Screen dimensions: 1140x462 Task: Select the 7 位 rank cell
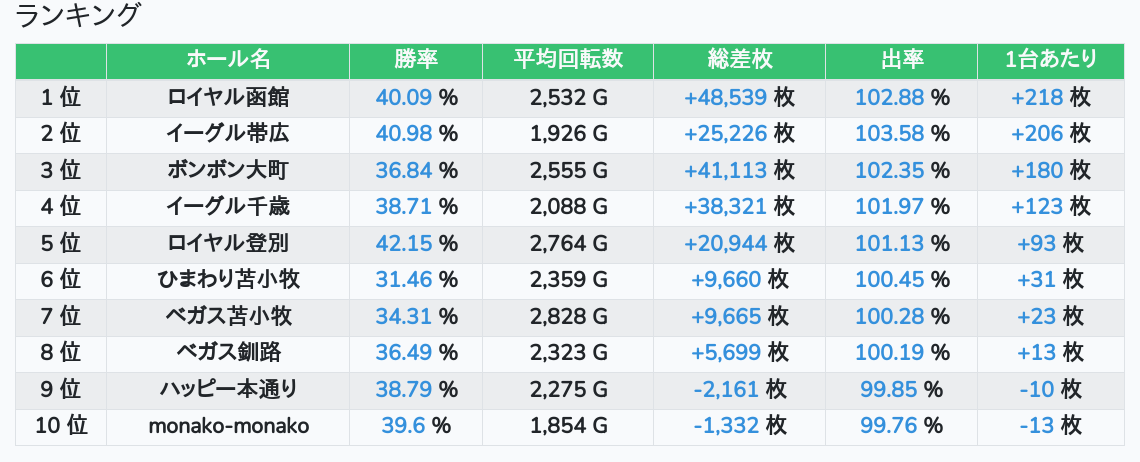(61, 317)
